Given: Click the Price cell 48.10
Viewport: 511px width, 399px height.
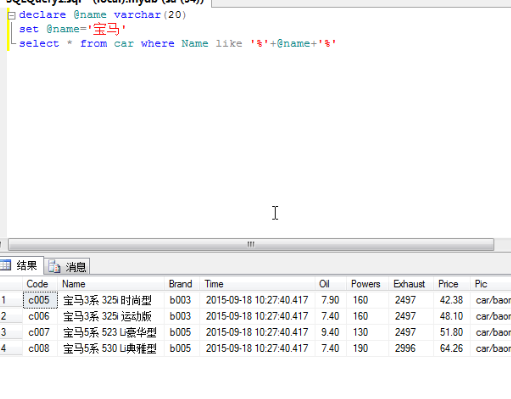Looking at the screenshot, I should pos(452,316).
